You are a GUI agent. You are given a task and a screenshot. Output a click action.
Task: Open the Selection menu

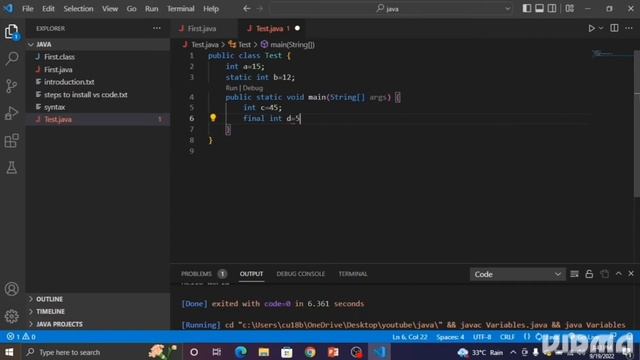click(x=78, y=9)
